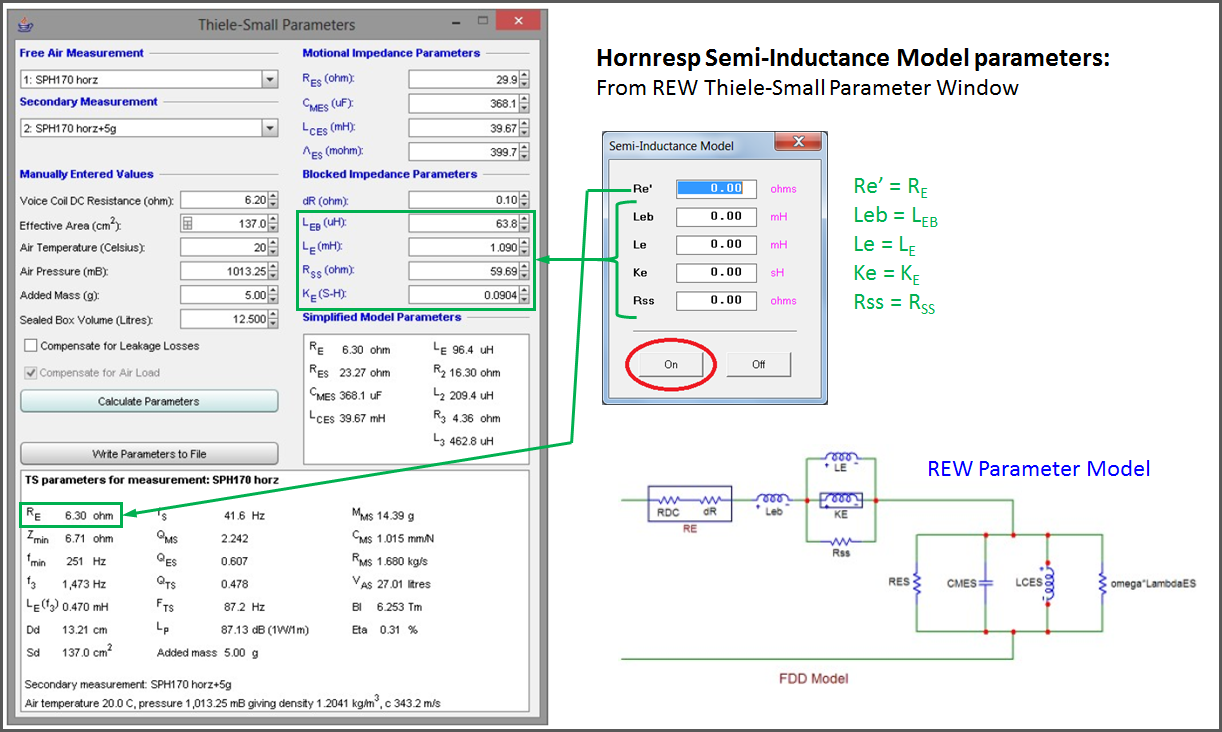
Task: Click the Sealed Box Volume field
Action: pos(224,320)
